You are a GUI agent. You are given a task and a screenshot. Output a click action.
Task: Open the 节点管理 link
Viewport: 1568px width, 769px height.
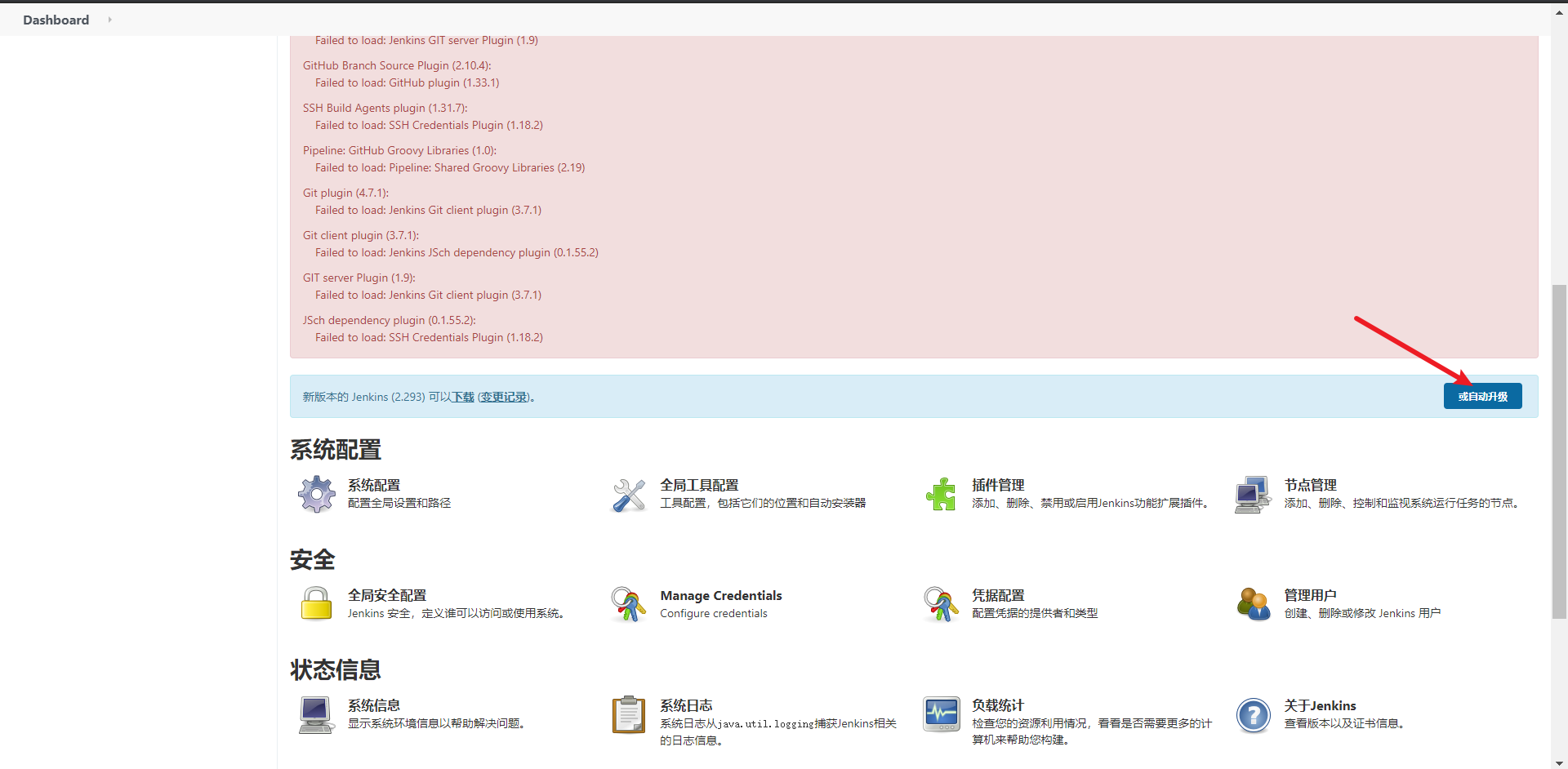click(1310, 485)
